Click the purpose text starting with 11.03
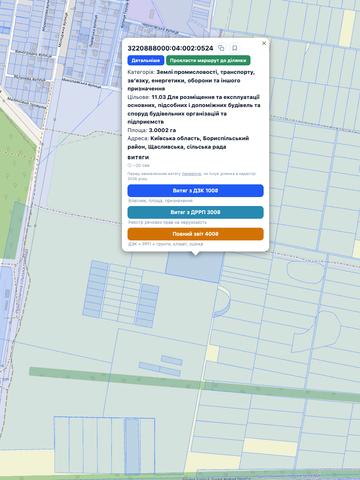 tap(193, 109)
